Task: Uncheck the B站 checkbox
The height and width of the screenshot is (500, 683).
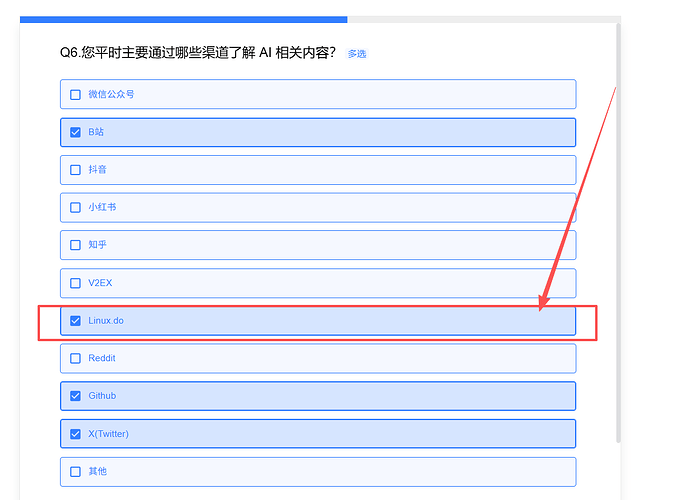Action: 75,132
